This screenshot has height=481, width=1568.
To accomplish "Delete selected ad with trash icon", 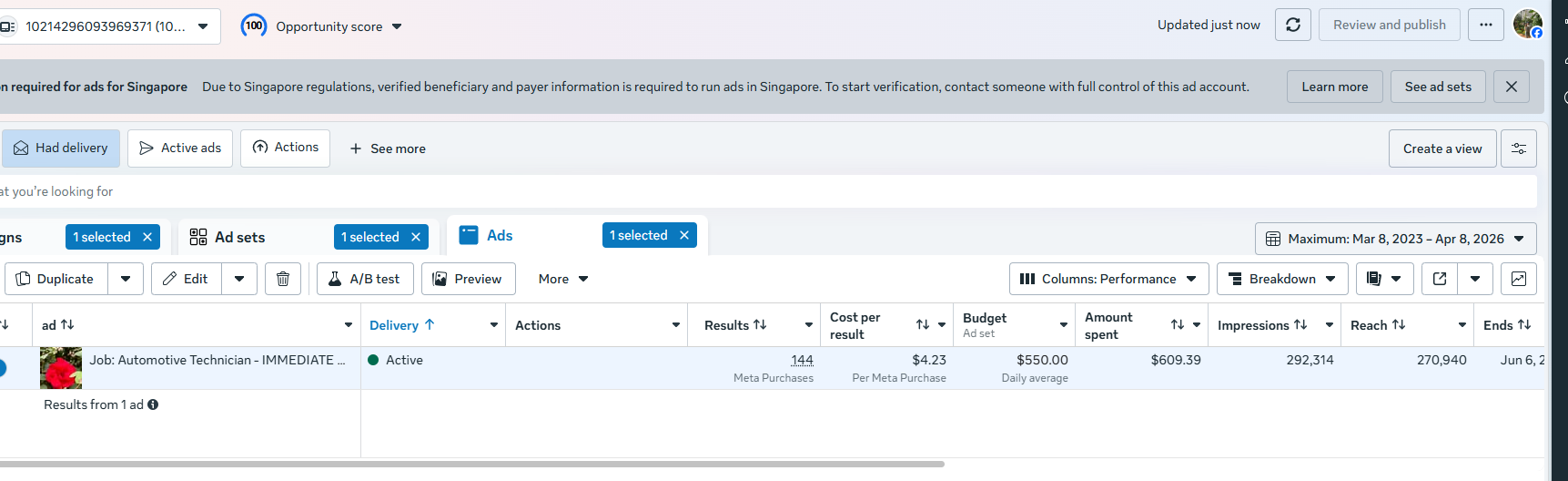I will [283, 279].
